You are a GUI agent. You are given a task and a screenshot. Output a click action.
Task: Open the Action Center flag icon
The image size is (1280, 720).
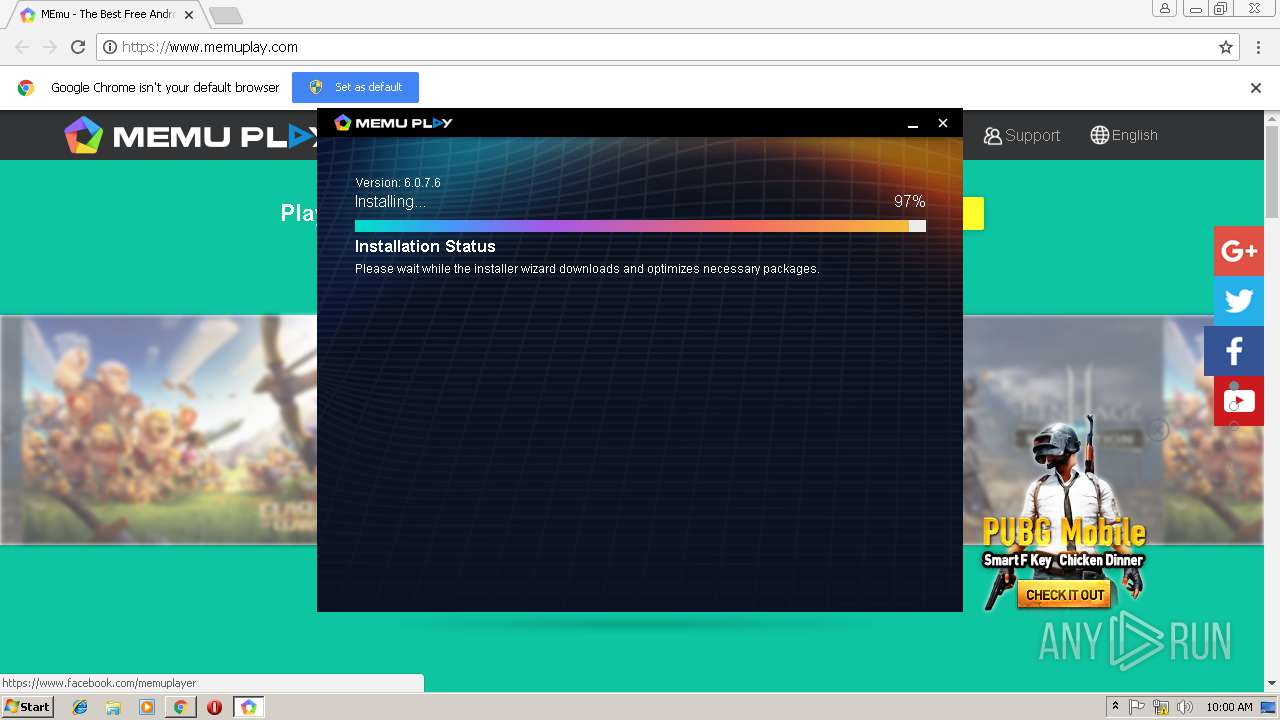click(x=1137, y=707)
